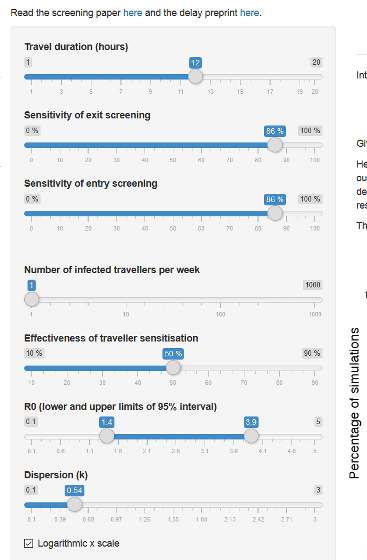Viewport: 367px width, 560px height.
Task: Set infected travellers to 100 on track
Action: 220,300
